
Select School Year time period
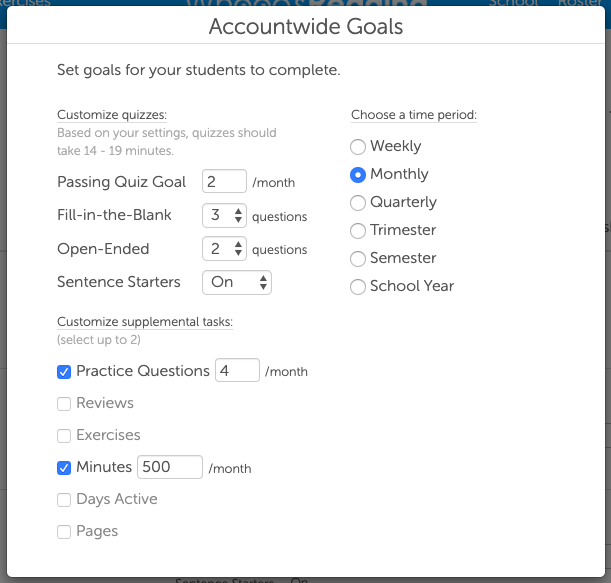click(358, 286)
